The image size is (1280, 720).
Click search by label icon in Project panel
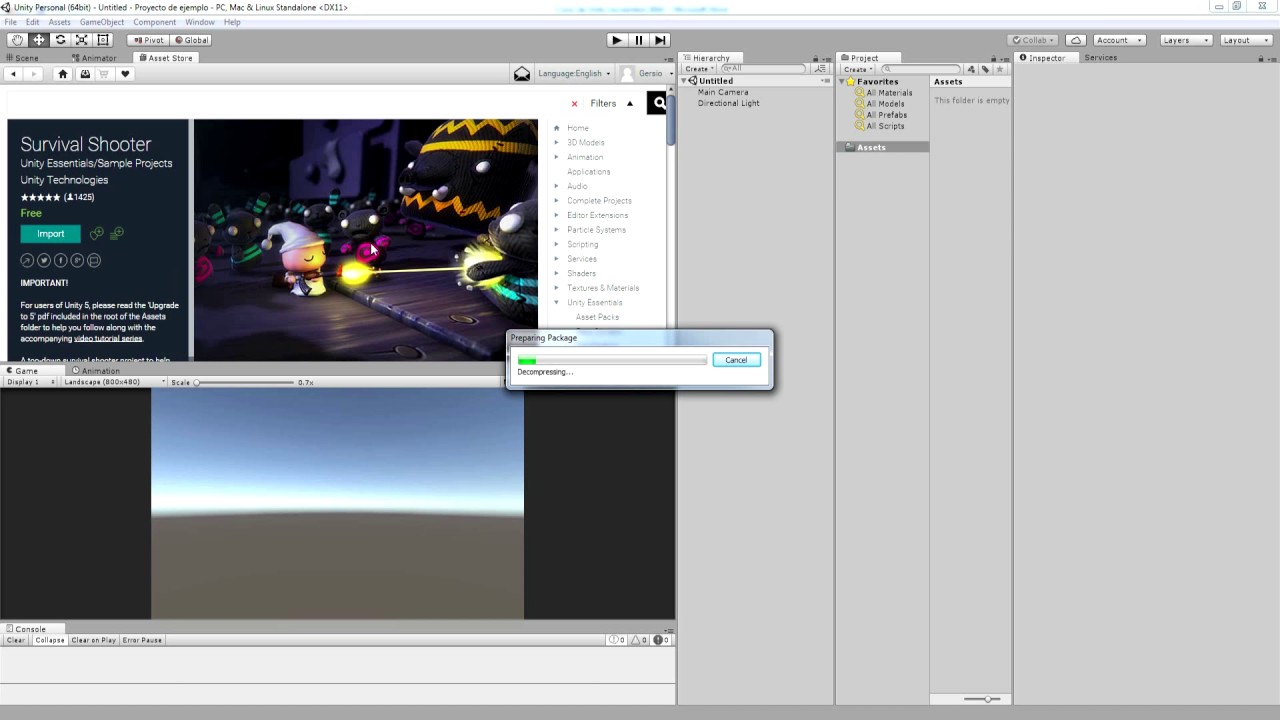985,69
